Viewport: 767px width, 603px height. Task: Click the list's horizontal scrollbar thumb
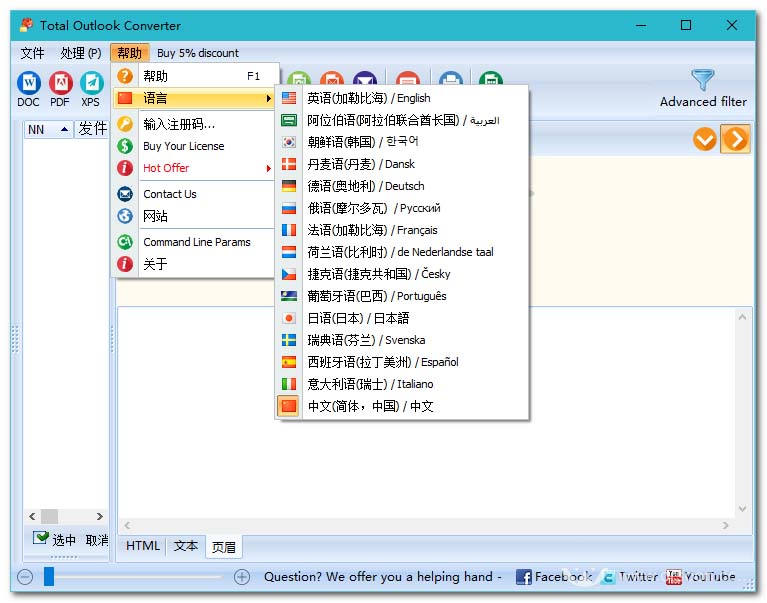pos(49,516)
